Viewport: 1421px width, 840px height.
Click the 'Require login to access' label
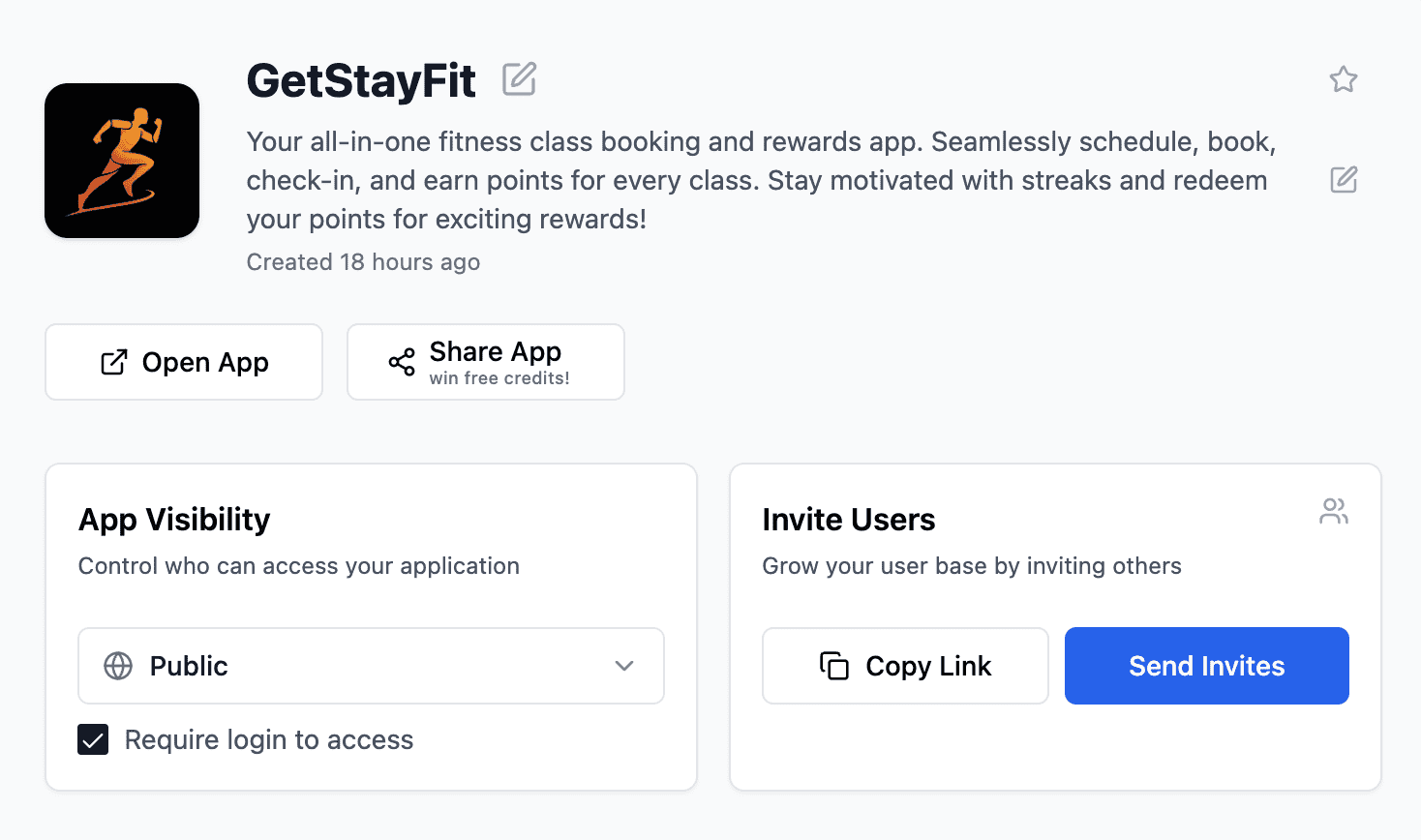[269, 740]
